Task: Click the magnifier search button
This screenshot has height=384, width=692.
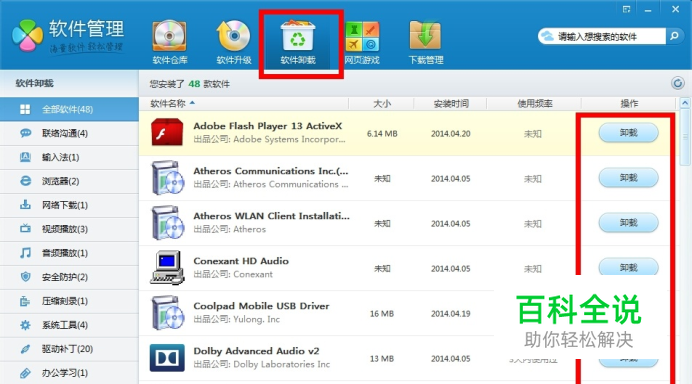Action: pyautogui.click(x=674, y=36)
